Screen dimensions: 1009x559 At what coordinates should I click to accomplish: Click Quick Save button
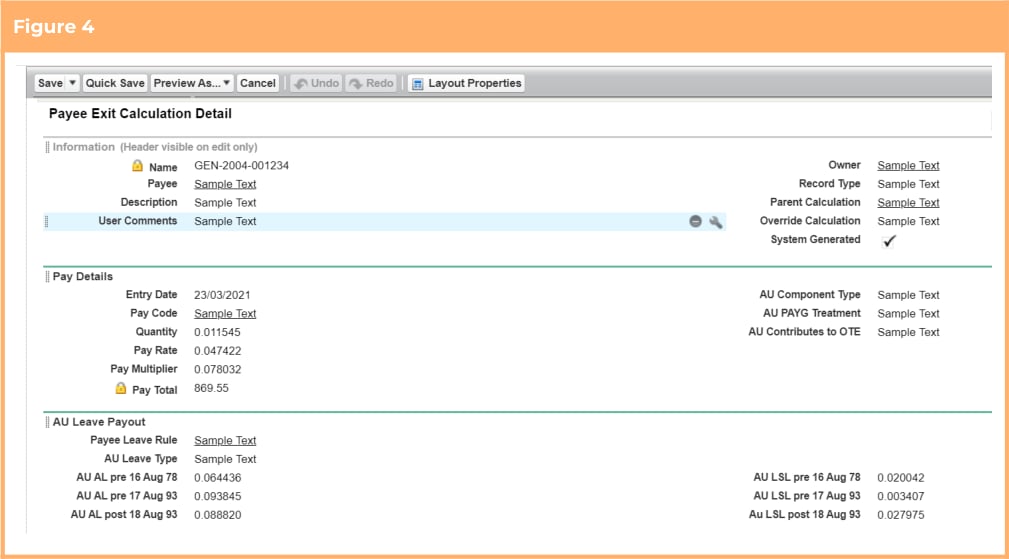[x=115, y=83]
